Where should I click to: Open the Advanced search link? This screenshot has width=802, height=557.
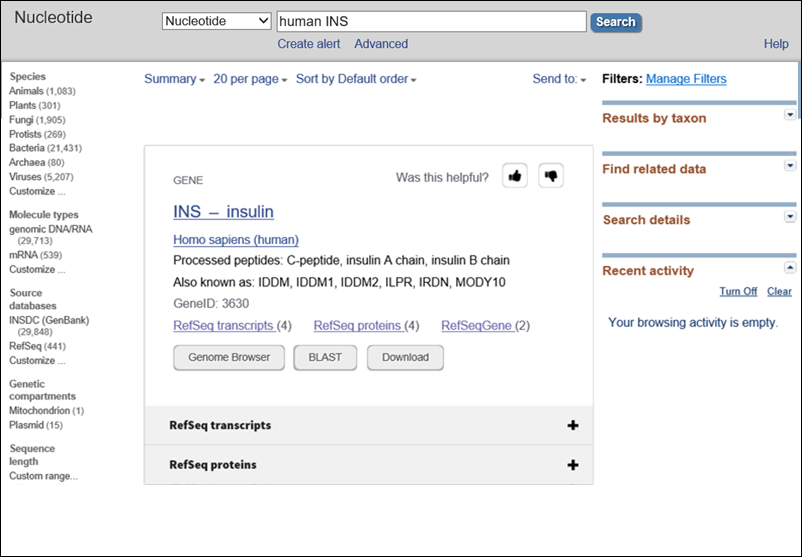tap(381, 44)
